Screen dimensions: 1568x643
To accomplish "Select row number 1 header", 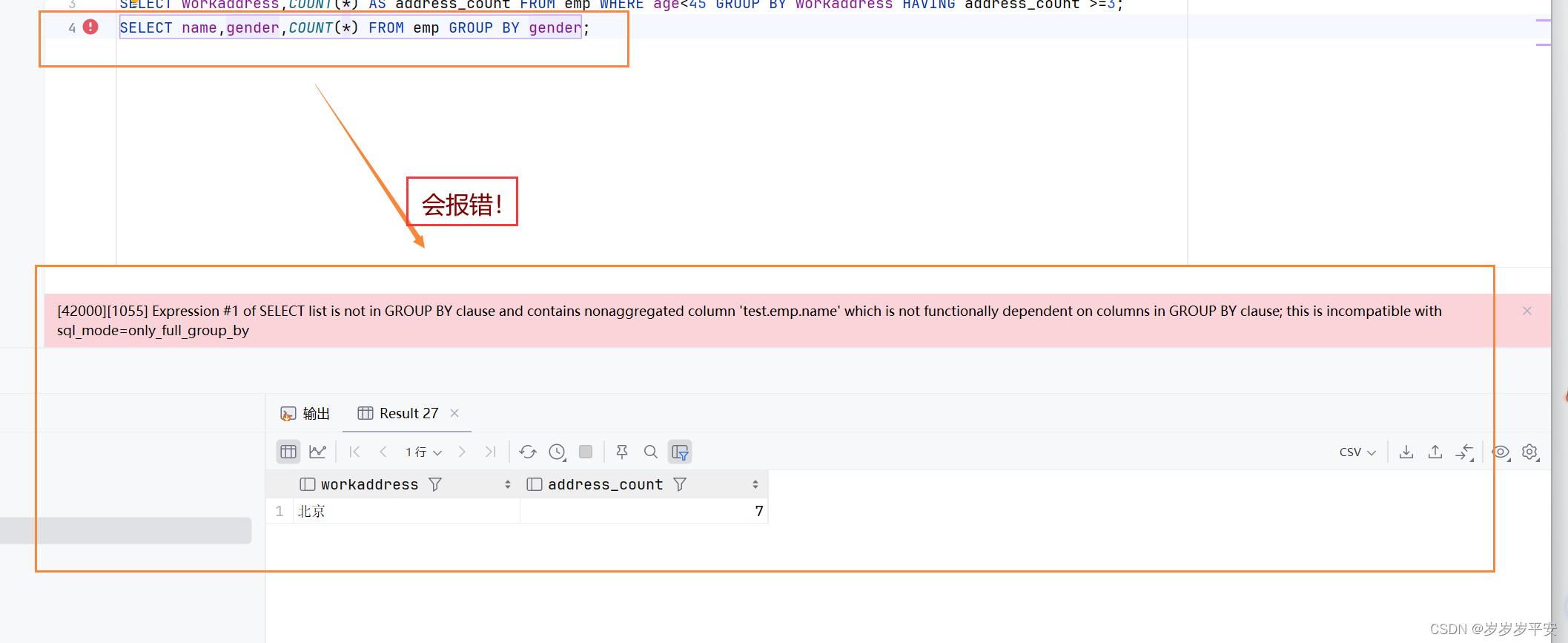I will pyautogui.click(x=279, y=511).
